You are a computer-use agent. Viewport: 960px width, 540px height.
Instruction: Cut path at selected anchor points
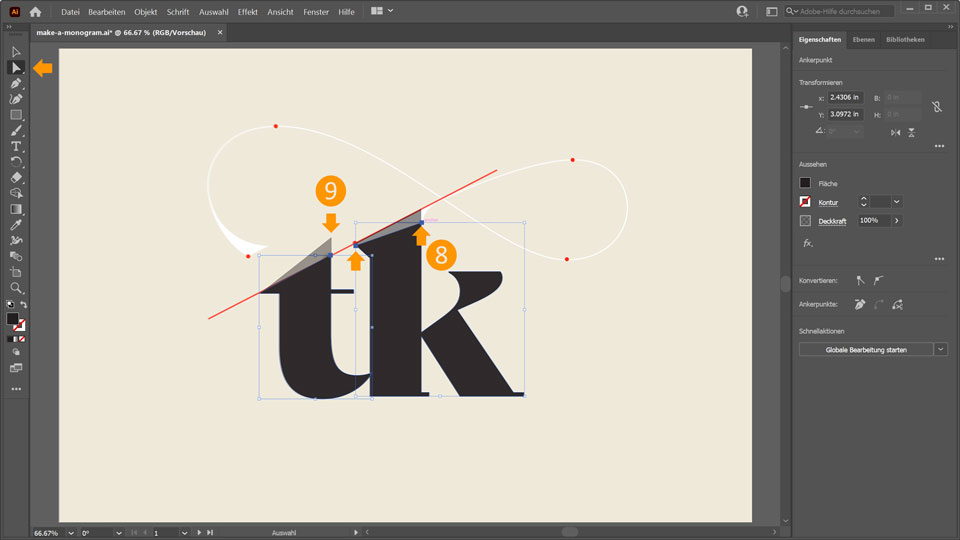point(898,304)
